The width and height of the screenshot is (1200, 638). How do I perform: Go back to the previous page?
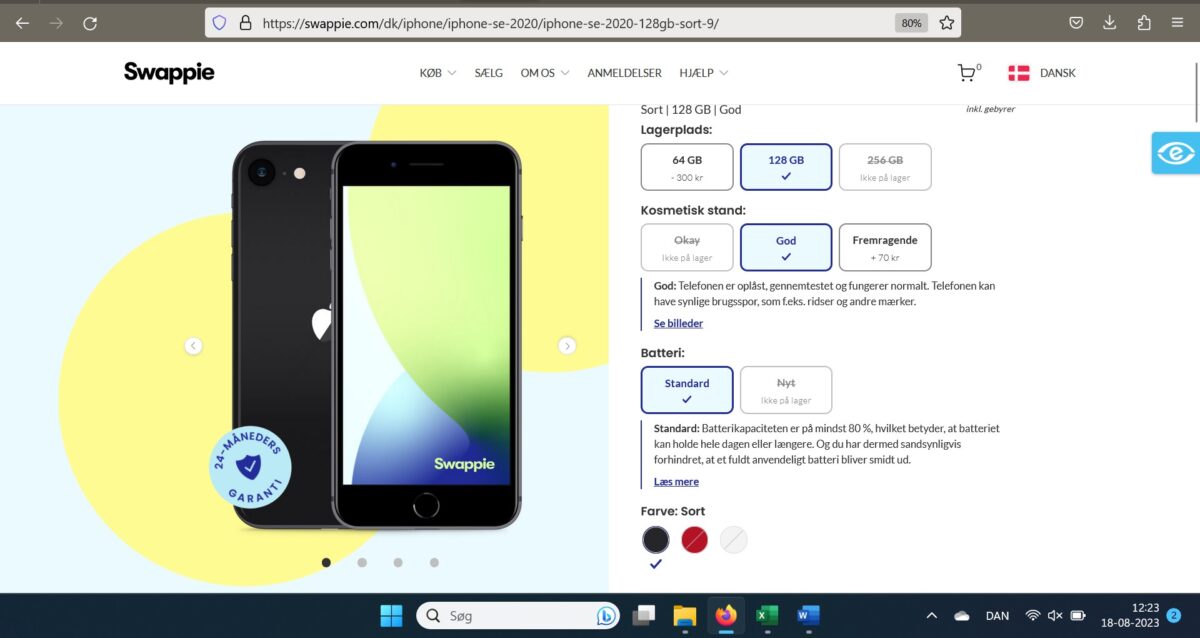point(22,23)
